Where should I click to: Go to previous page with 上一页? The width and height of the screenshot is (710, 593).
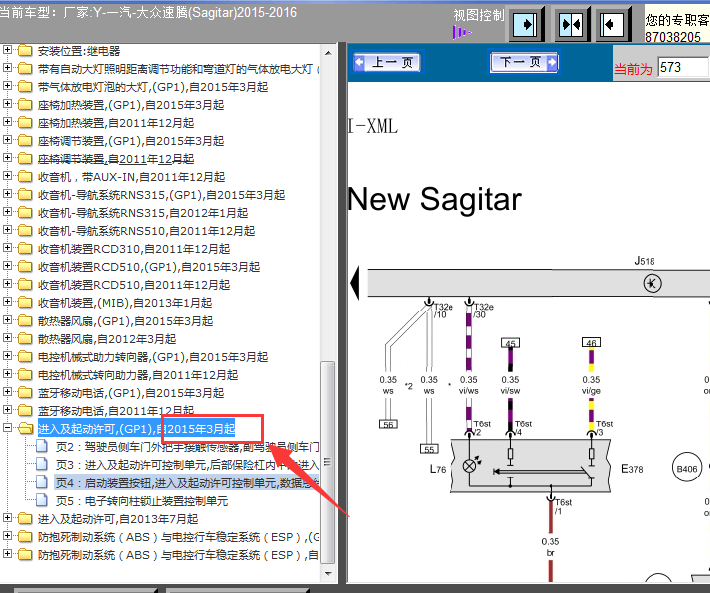point(386,62)
